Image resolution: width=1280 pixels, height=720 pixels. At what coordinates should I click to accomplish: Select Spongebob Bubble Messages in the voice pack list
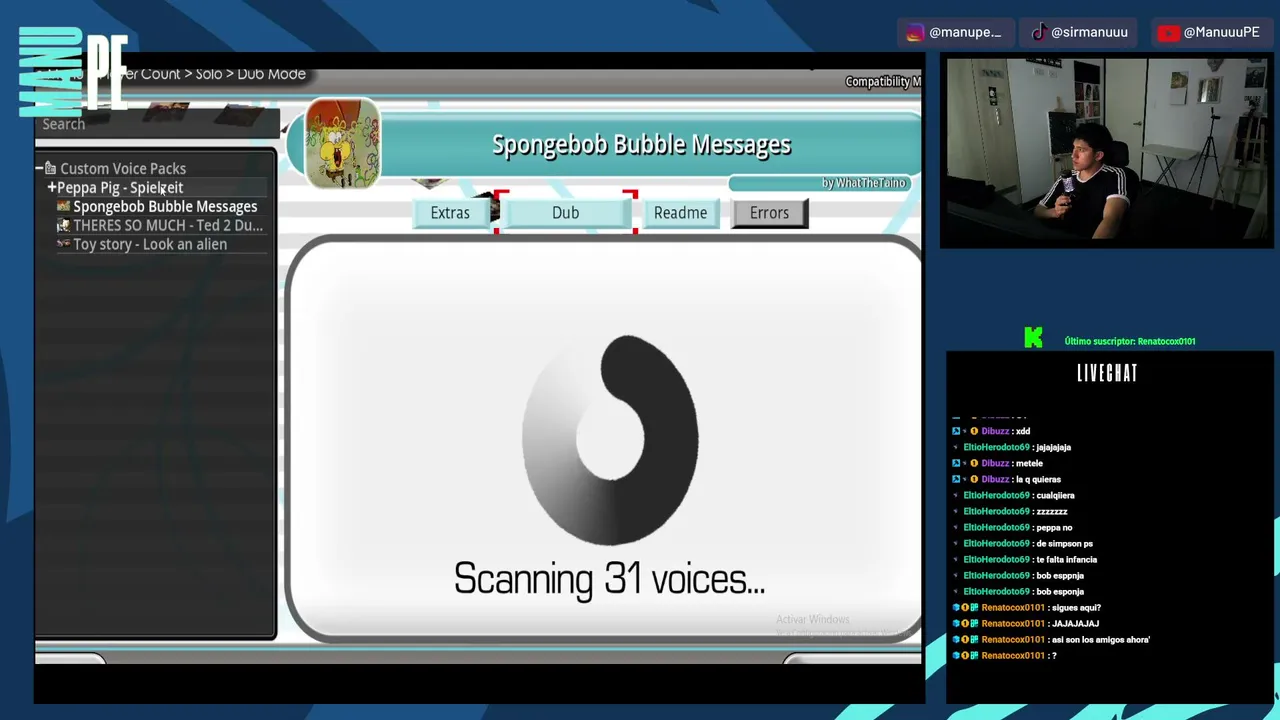165,206
